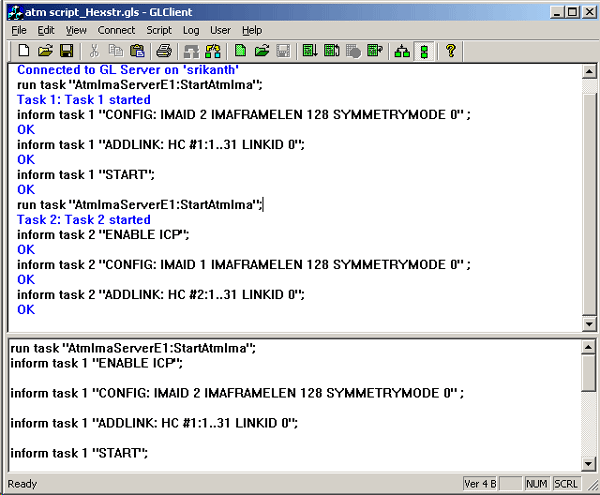The width and height of the screenshot is (600, 495).
Task: Click the "Ver 4 B" status bar panel
Action: click(x=480, y=484)
